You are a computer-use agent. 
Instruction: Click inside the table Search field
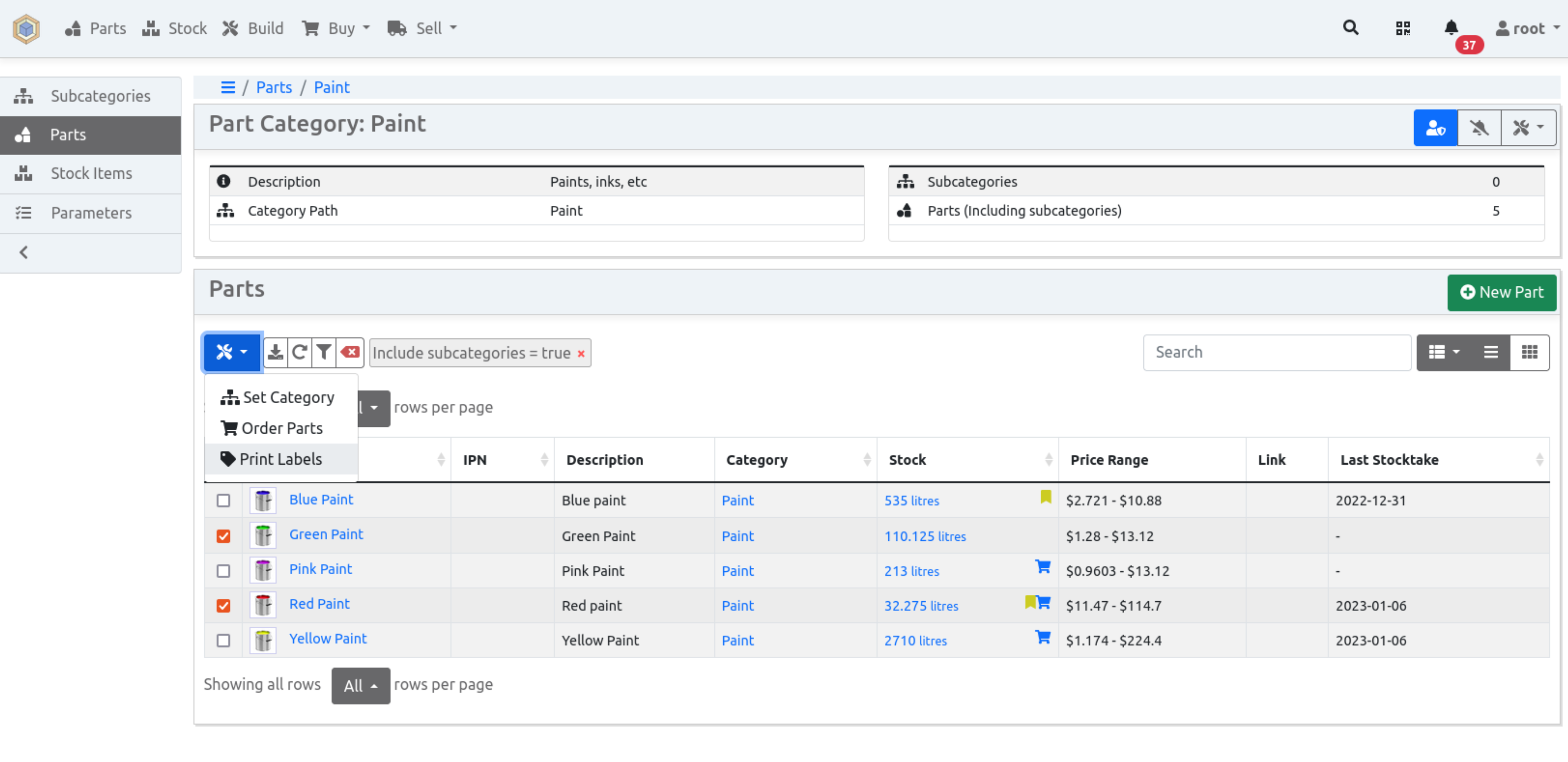(x=1276, y=352)
